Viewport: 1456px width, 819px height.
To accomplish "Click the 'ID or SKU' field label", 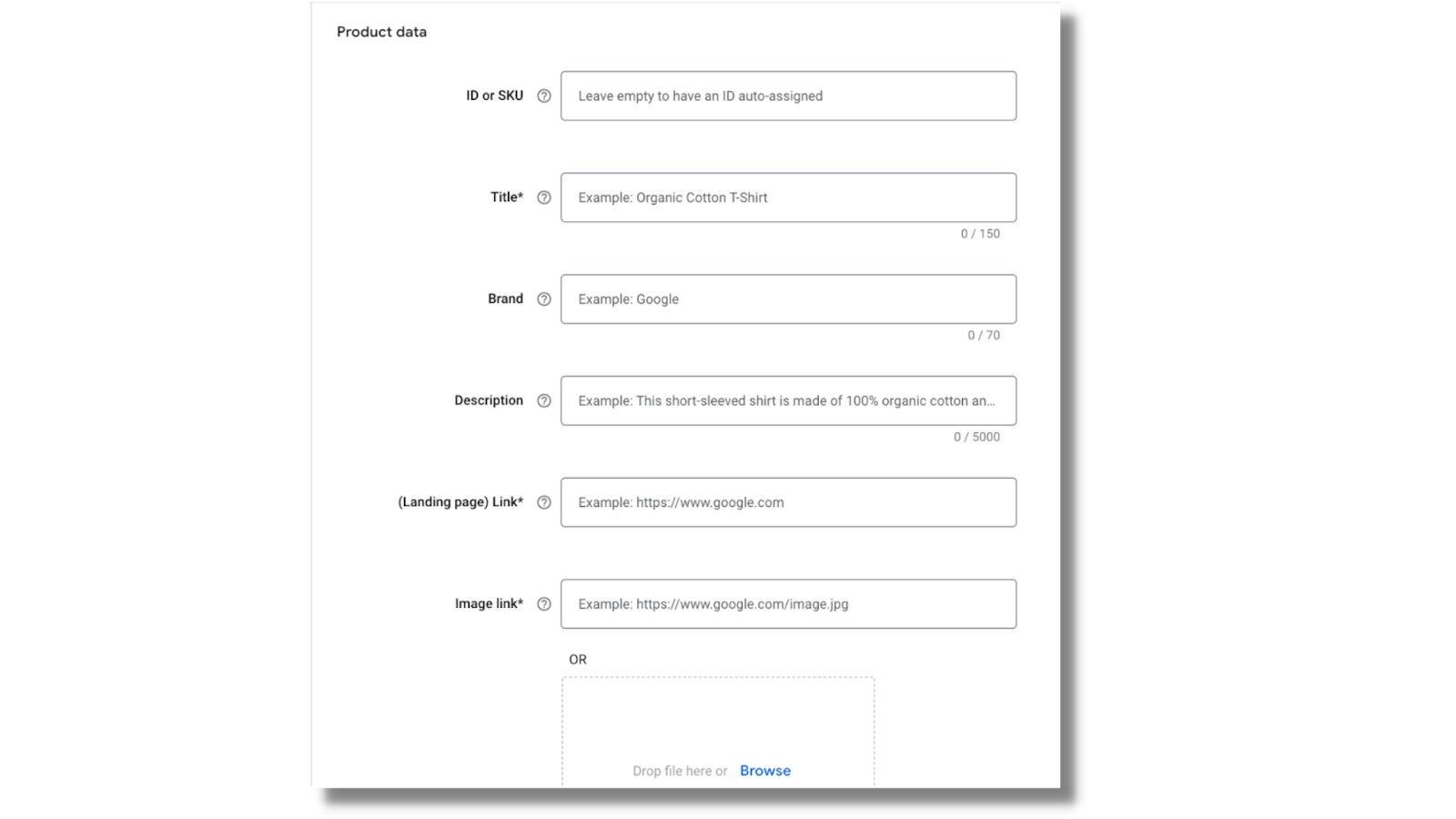I will click(x=495, y=96).
